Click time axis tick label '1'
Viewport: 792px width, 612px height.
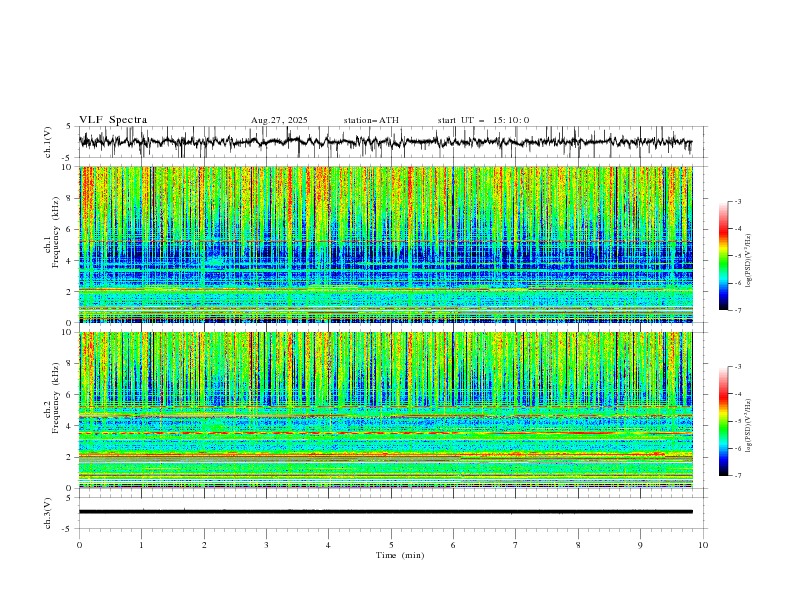pyautogui.click(x=141, y=545)
